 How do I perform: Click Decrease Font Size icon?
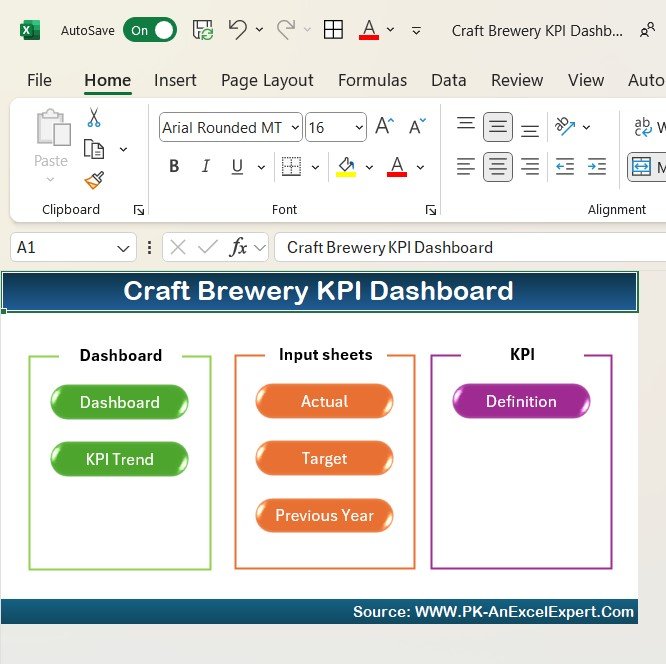[x=417, y=126]
